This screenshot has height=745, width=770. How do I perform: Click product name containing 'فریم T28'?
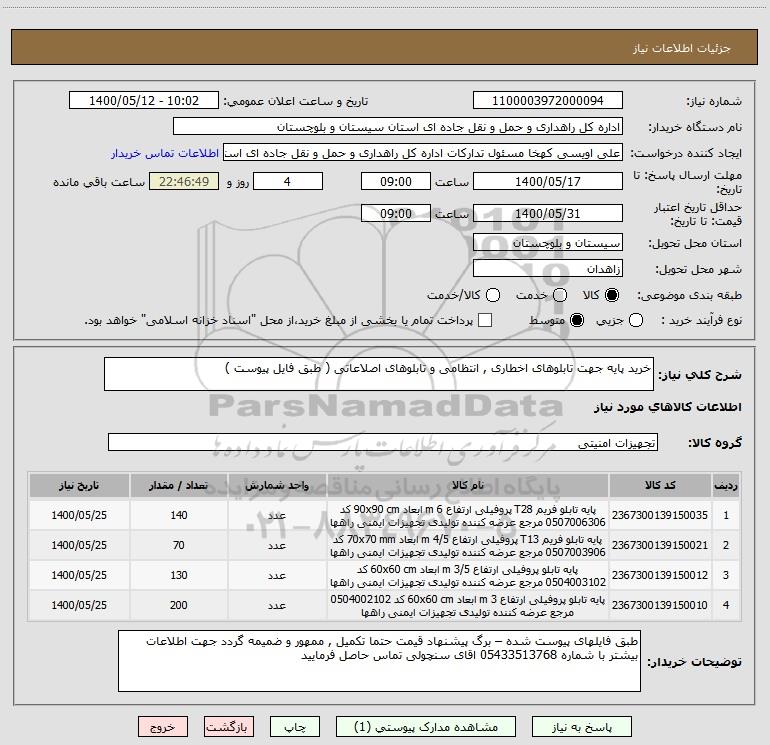click(468, 515)
